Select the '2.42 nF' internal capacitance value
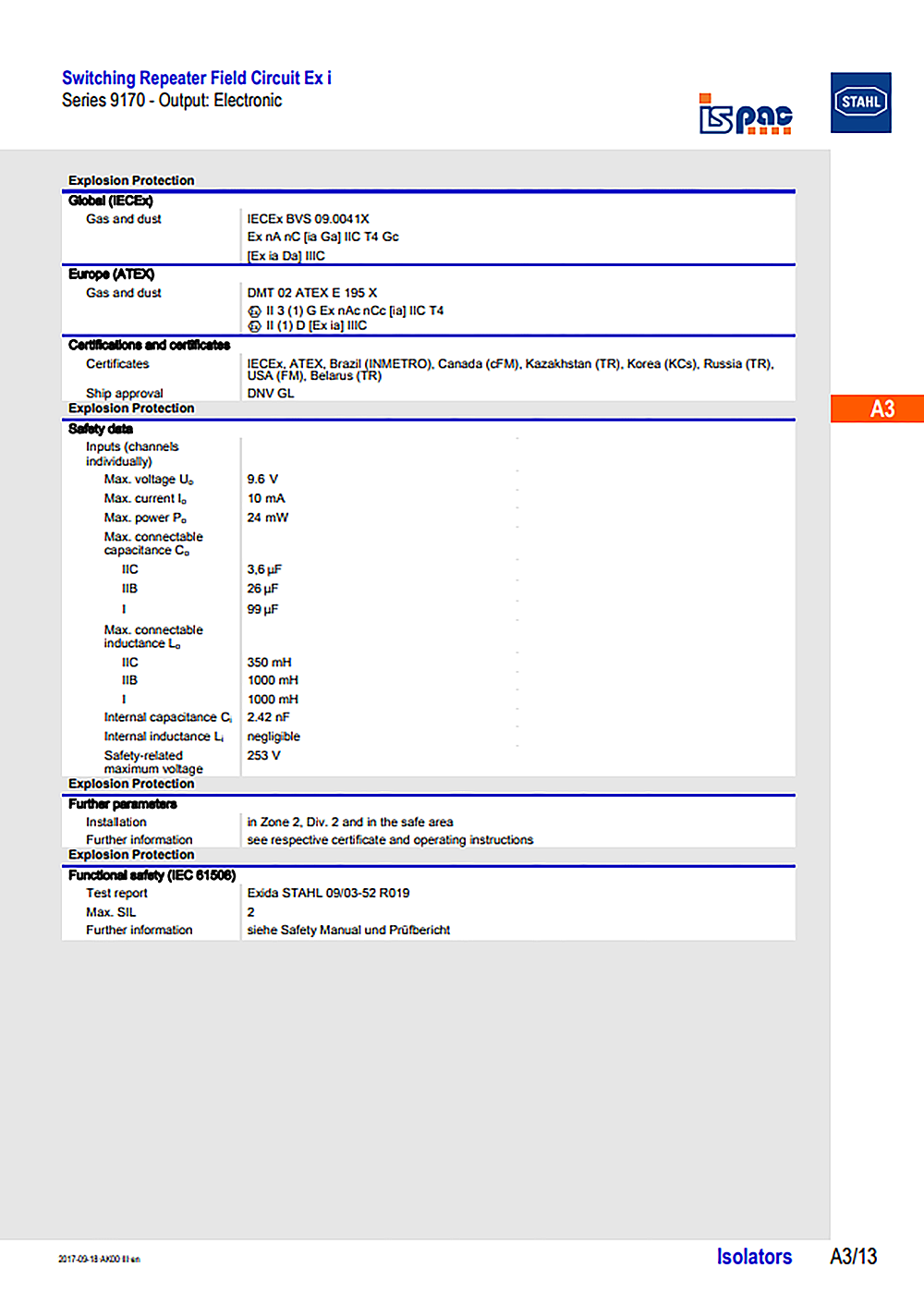 [268, 717]
